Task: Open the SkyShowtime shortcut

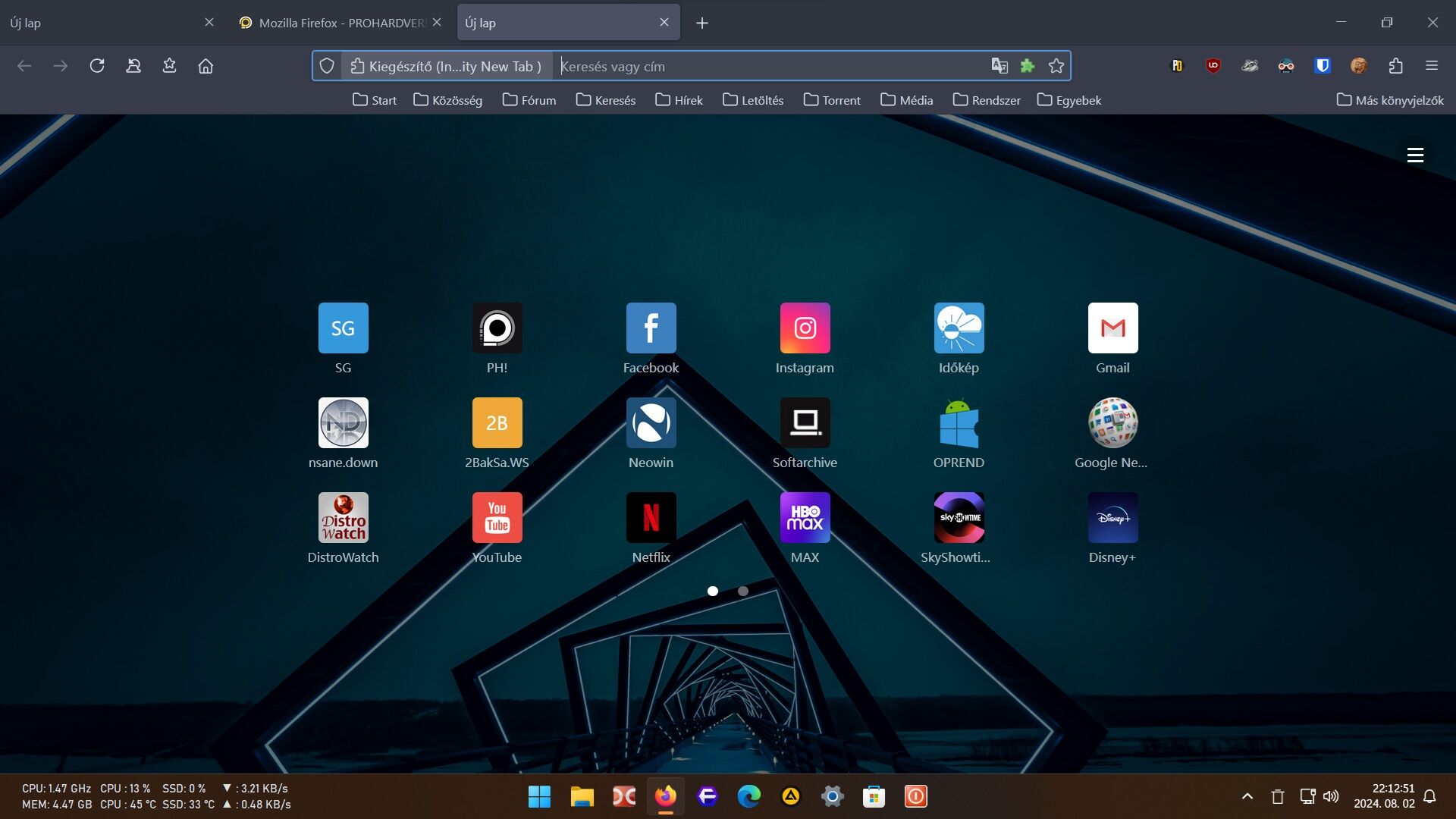Action: point(959,518)
